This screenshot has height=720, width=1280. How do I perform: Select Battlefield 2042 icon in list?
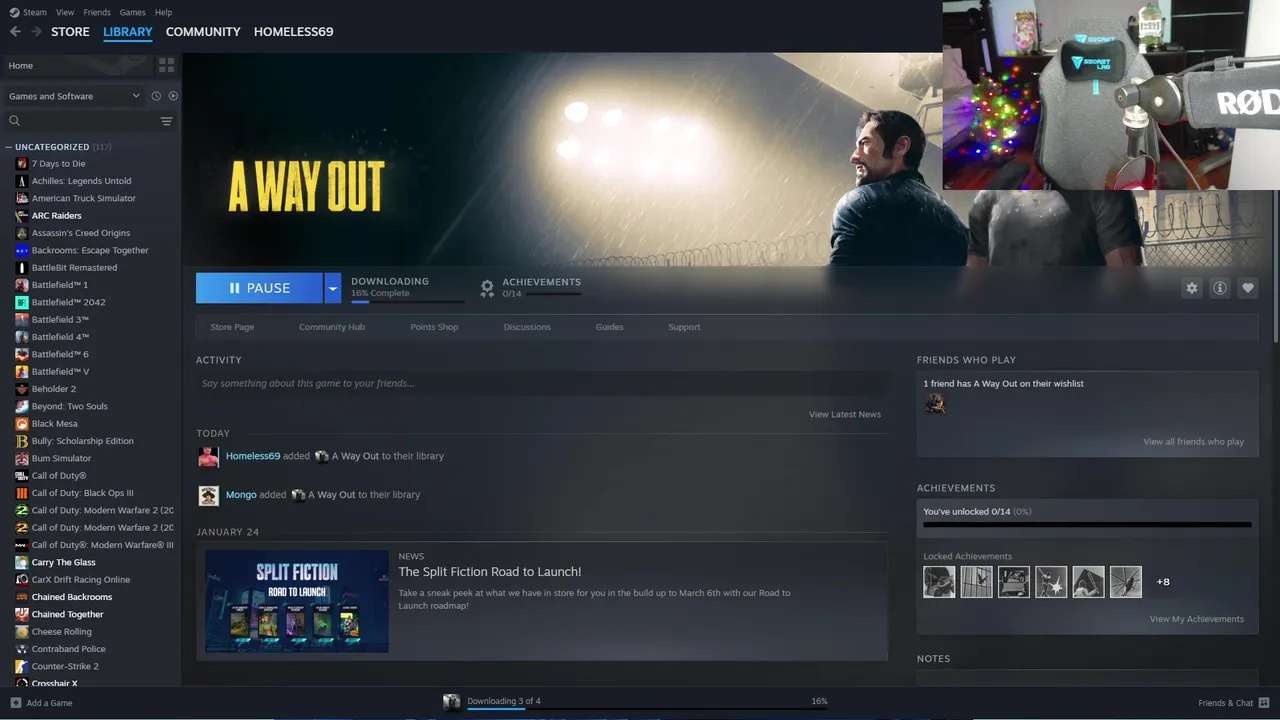pyautogui.click(x=22, y=302)
